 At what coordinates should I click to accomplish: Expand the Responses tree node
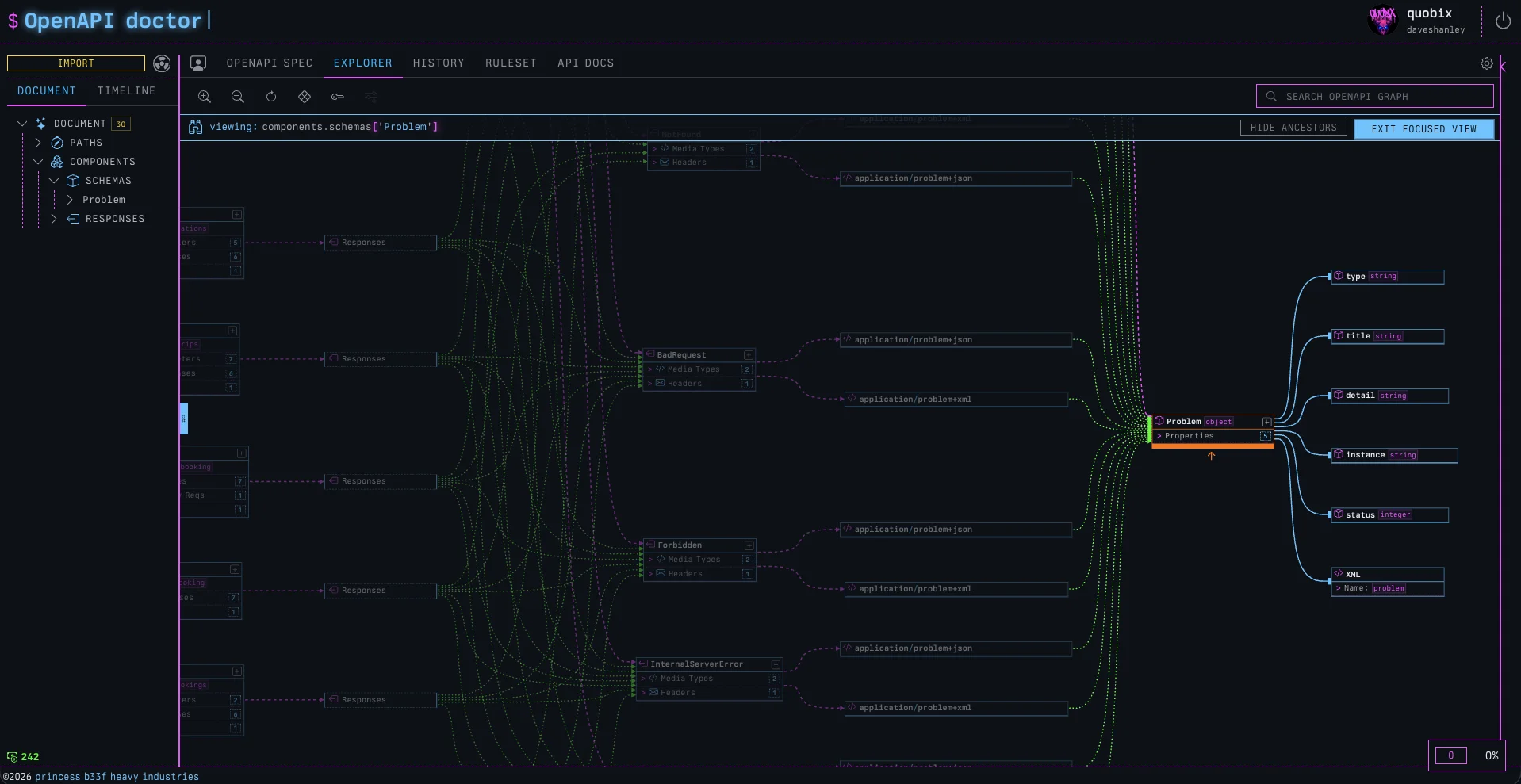pos(54,219)
